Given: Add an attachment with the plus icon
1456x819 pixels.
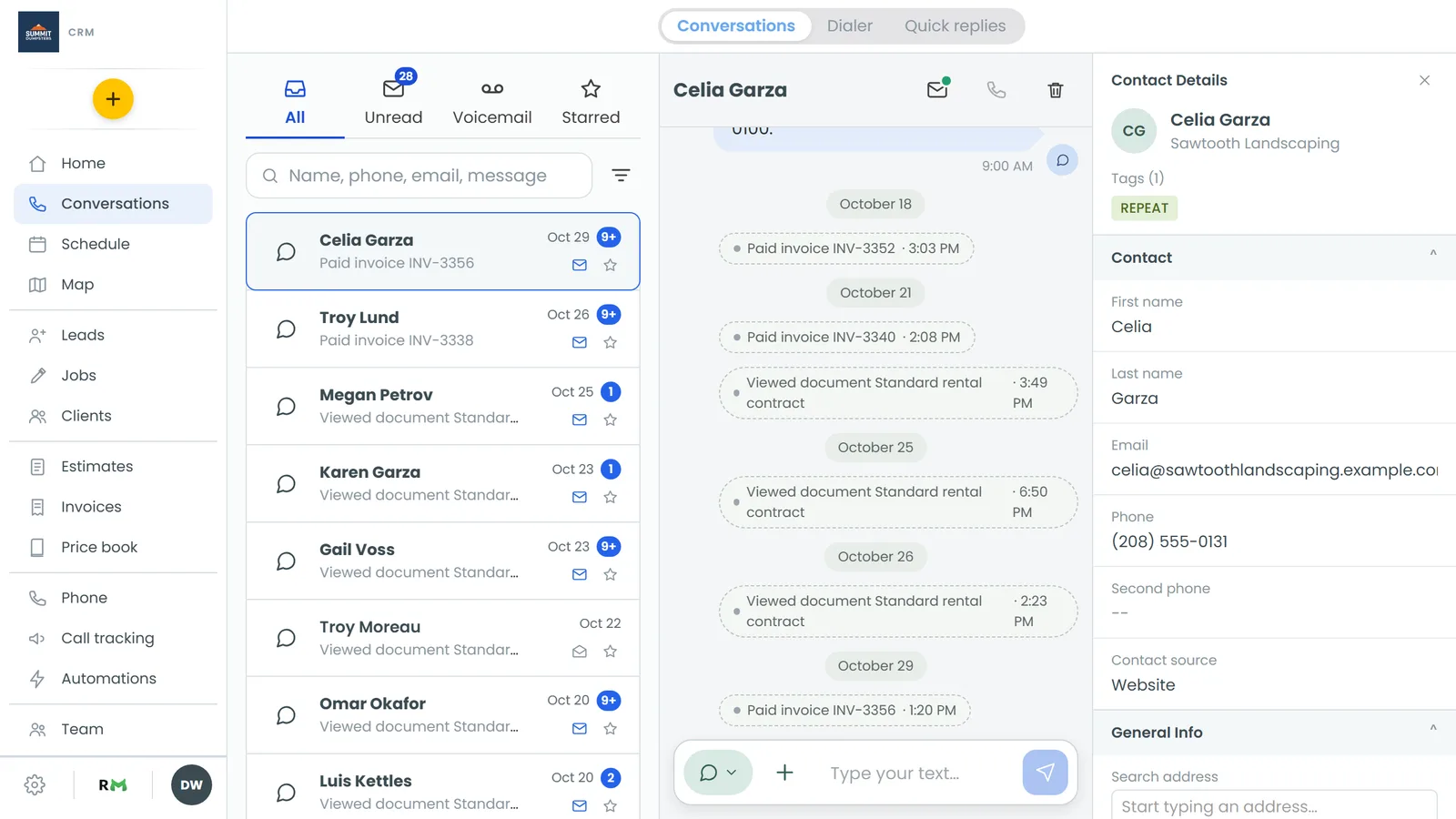Looking at the screenshot, I should [784, 773].
